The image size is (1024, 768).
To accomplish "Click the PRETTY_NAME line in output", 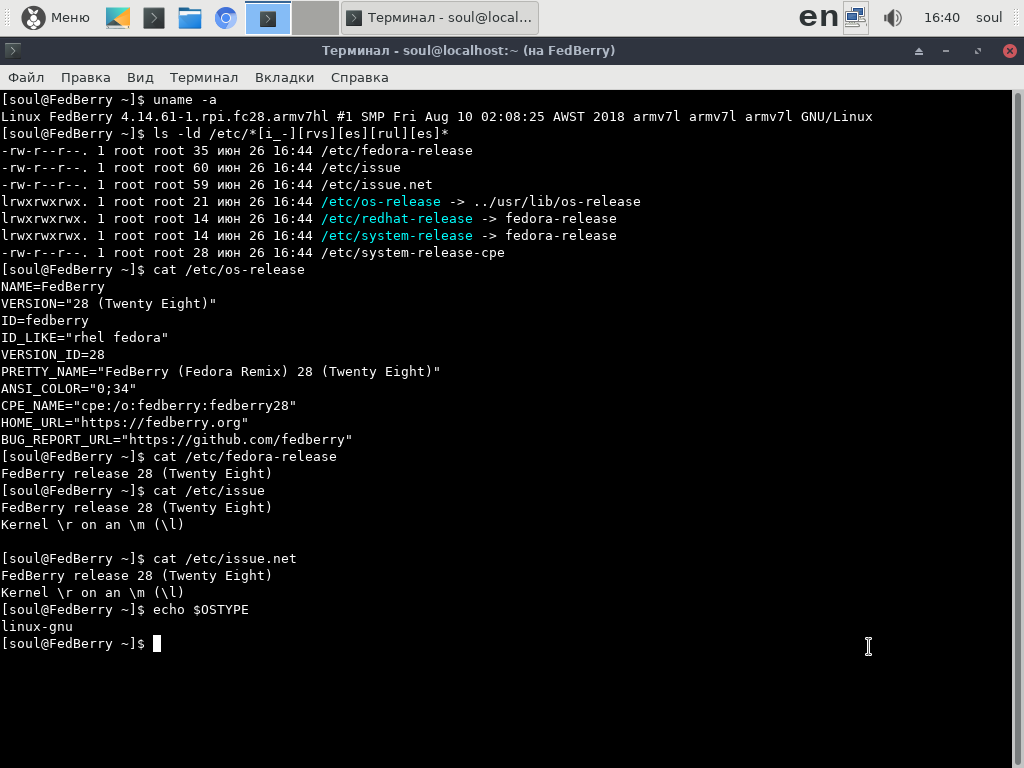I will (221, 372).
